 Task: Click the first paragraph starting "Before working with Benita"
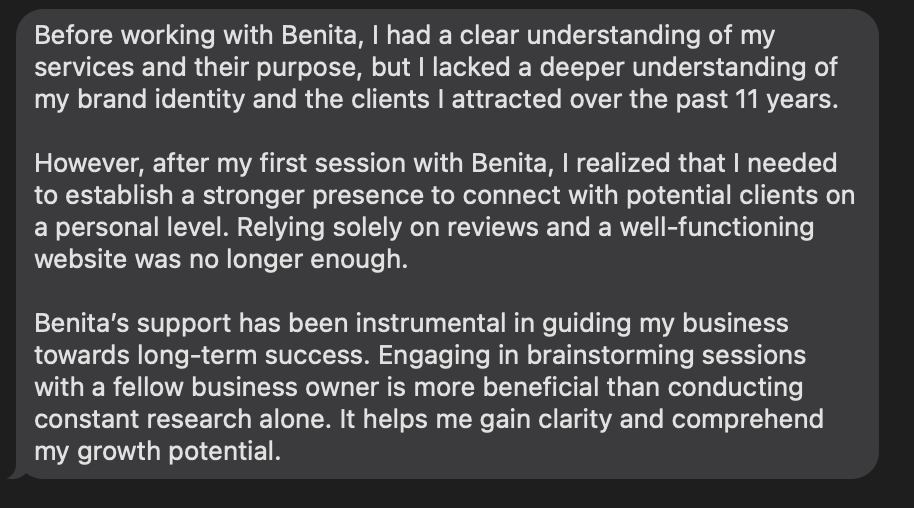(x=437, y=67)
